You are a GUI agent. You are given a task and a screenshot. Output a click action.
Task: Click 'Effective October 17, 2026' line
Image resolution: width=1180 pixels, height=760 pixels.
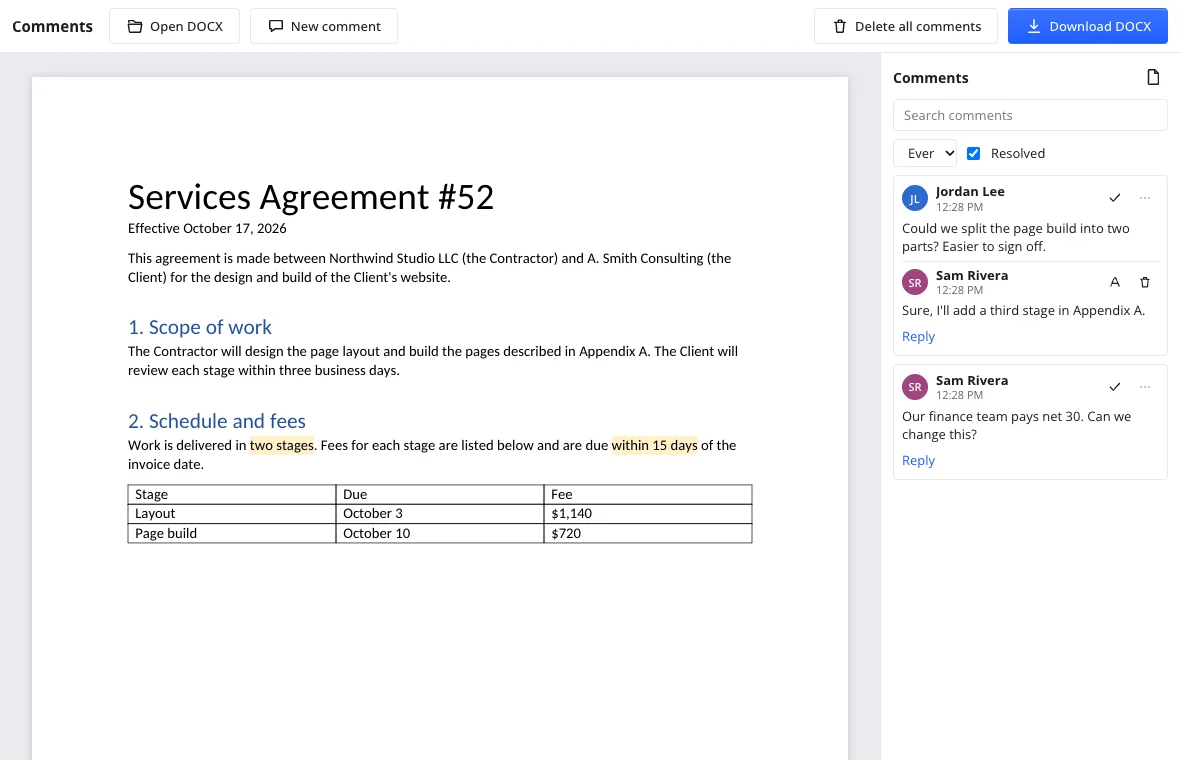[x=207, y=228]
